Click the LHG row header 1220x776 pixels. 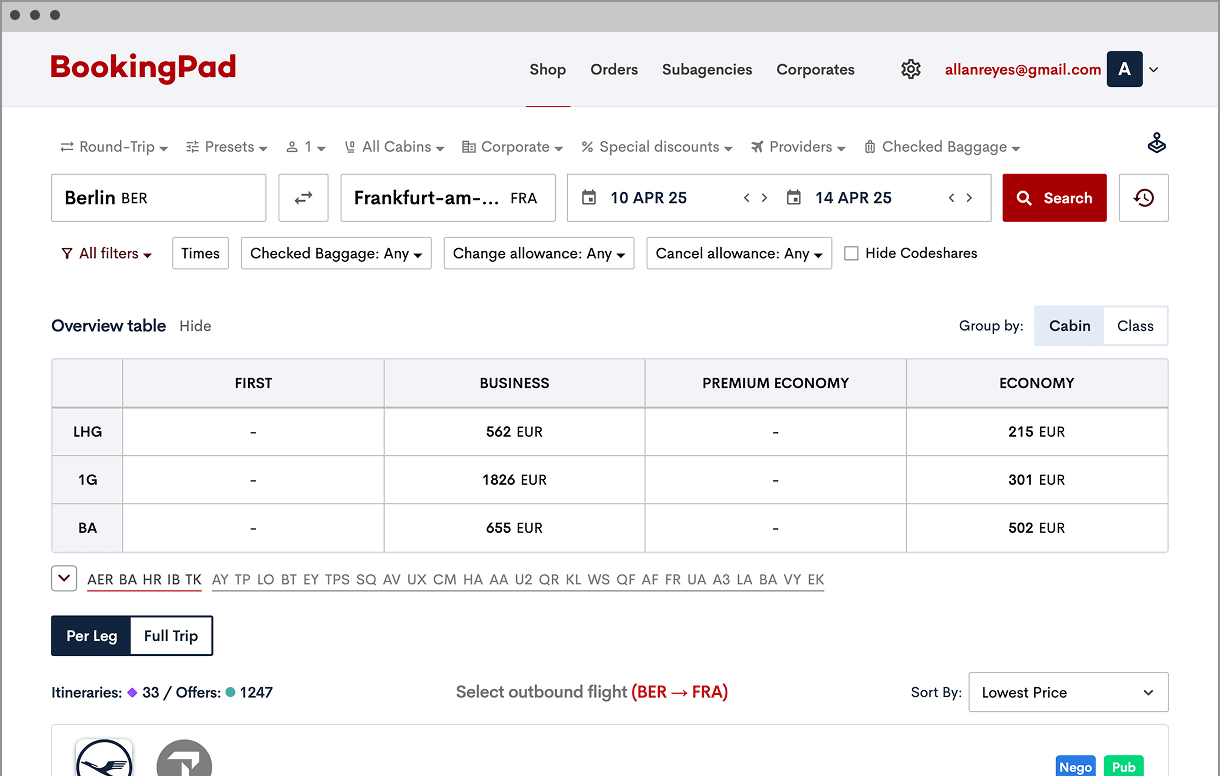tap(88, 432)
